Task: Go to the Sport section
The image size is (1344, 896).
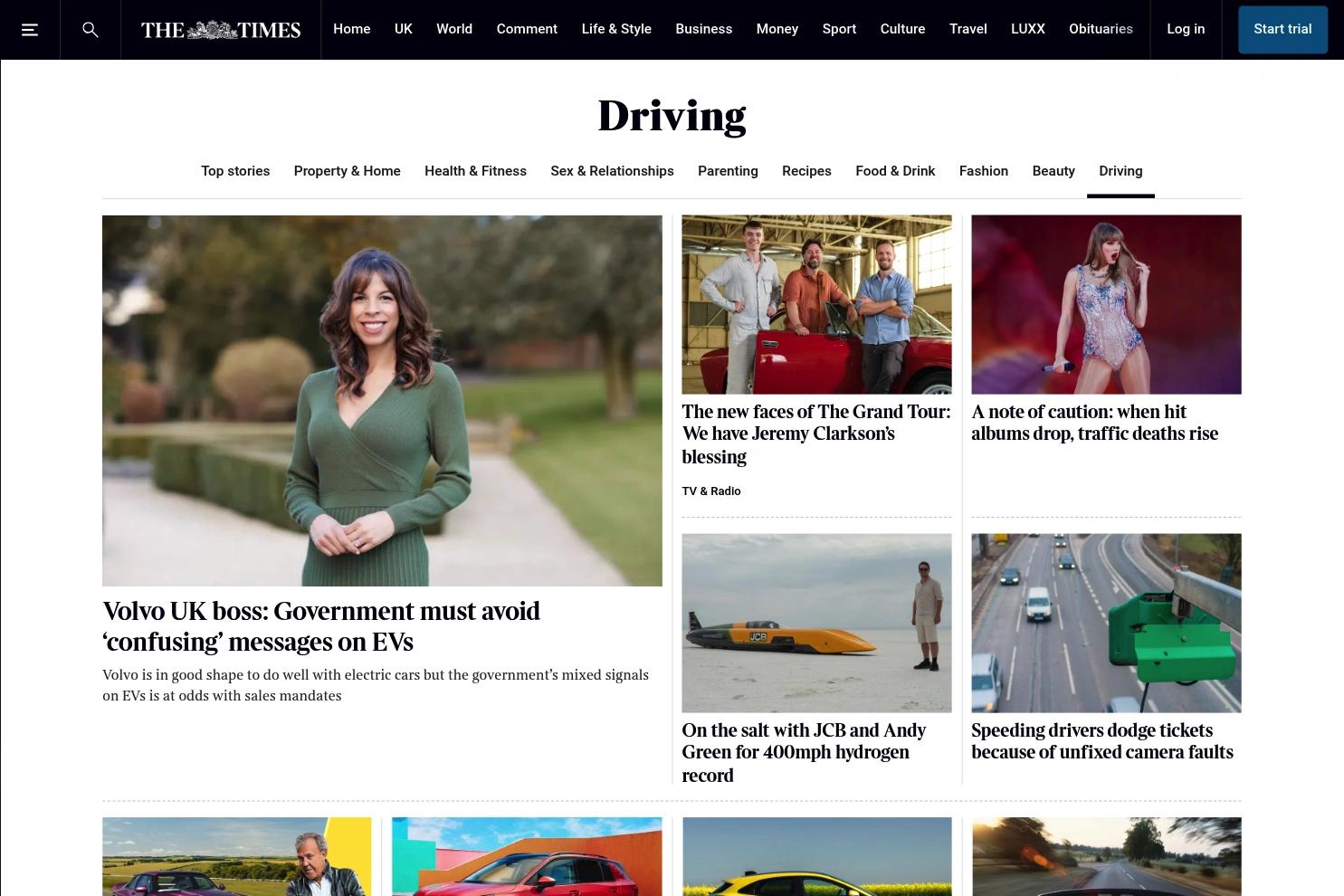Action: click(x=839, y=29)
